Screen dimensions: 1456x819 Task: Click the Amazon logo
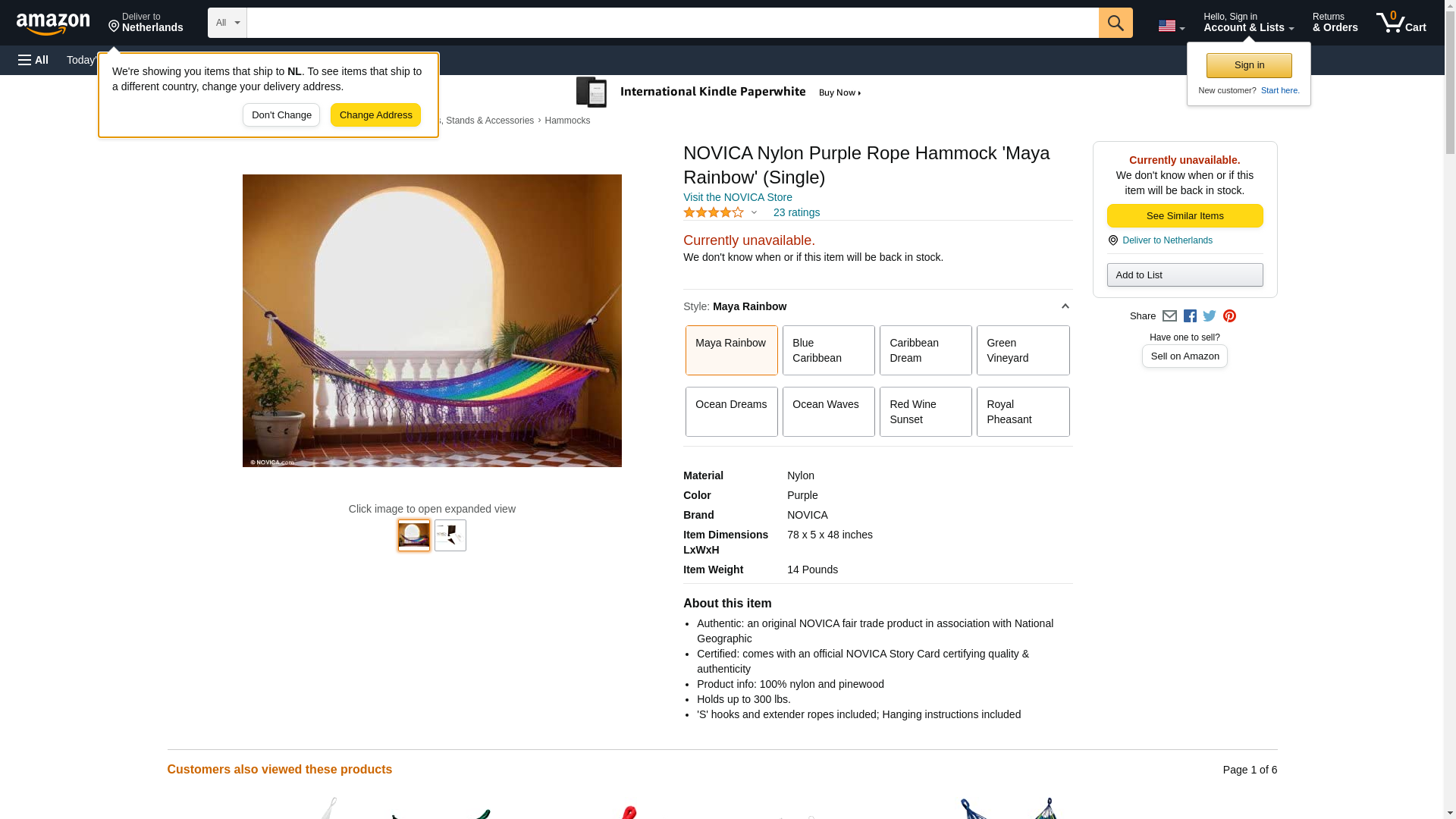point(53,24)
